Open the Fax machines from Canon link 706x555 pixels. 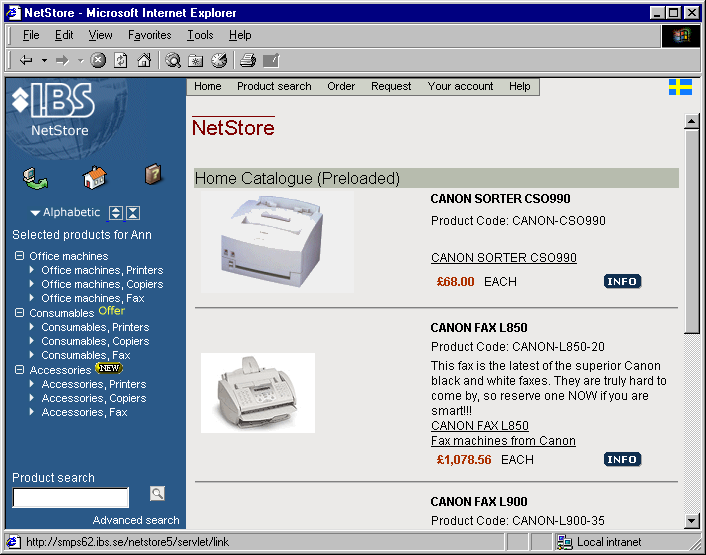pos(503,441)
